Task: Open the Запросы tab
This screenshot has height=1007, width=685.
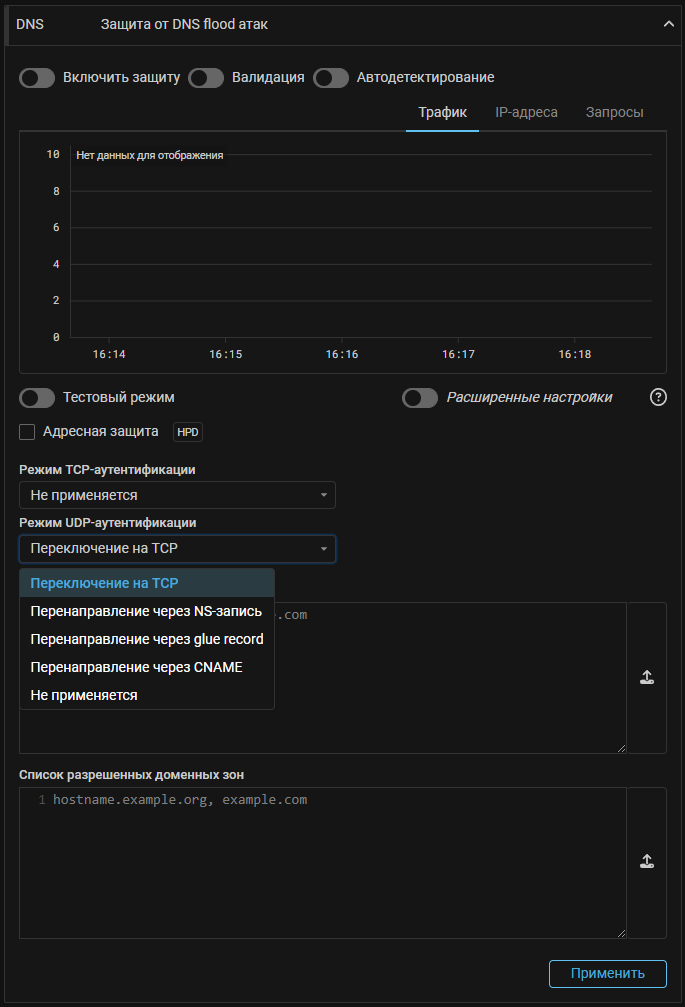Action: point(614,112)
